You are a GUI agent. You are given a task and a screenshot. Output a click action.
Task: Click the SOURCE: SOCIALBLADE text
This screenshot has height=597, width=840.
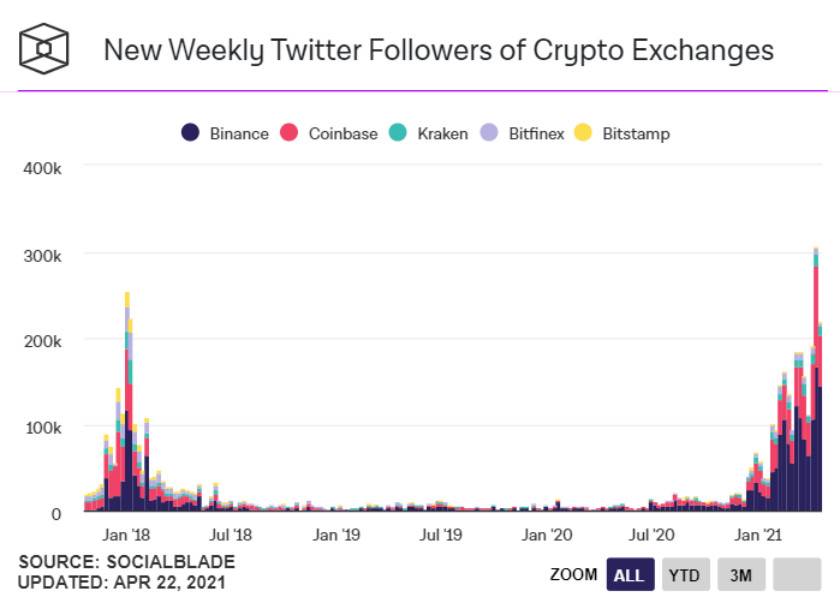(126, 561)
